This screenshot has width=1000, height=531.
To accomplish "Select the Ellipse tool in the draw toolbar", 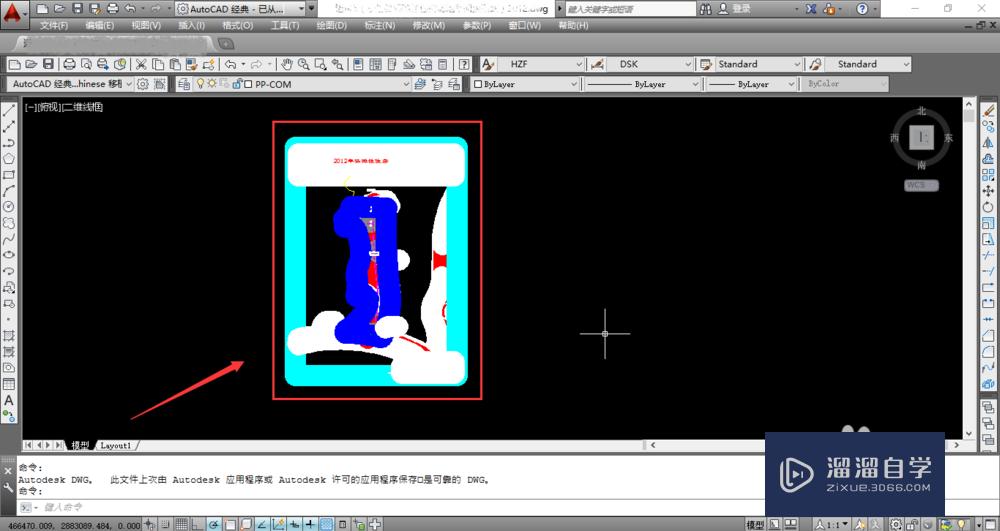I will pyautogui.click(x=9, y=255).
